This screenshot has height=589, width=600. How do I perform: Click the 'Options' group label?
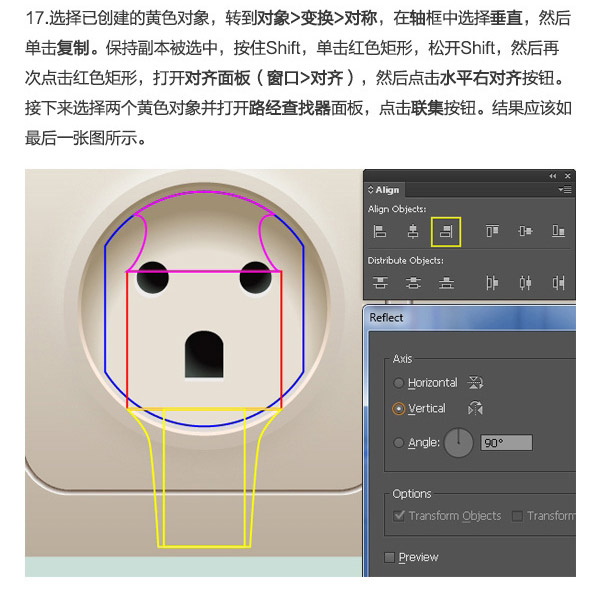[x=412, y=494]
